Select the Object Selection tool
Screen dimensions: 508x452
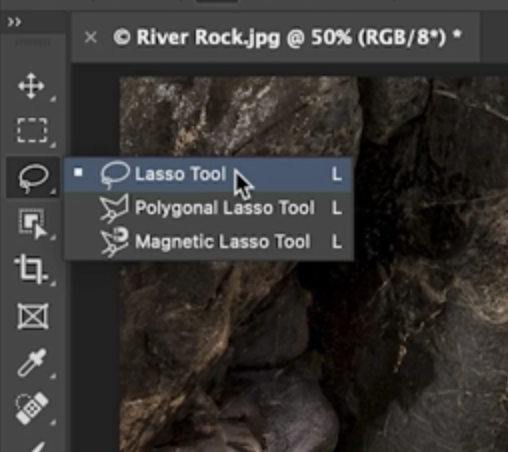[33, 223]
